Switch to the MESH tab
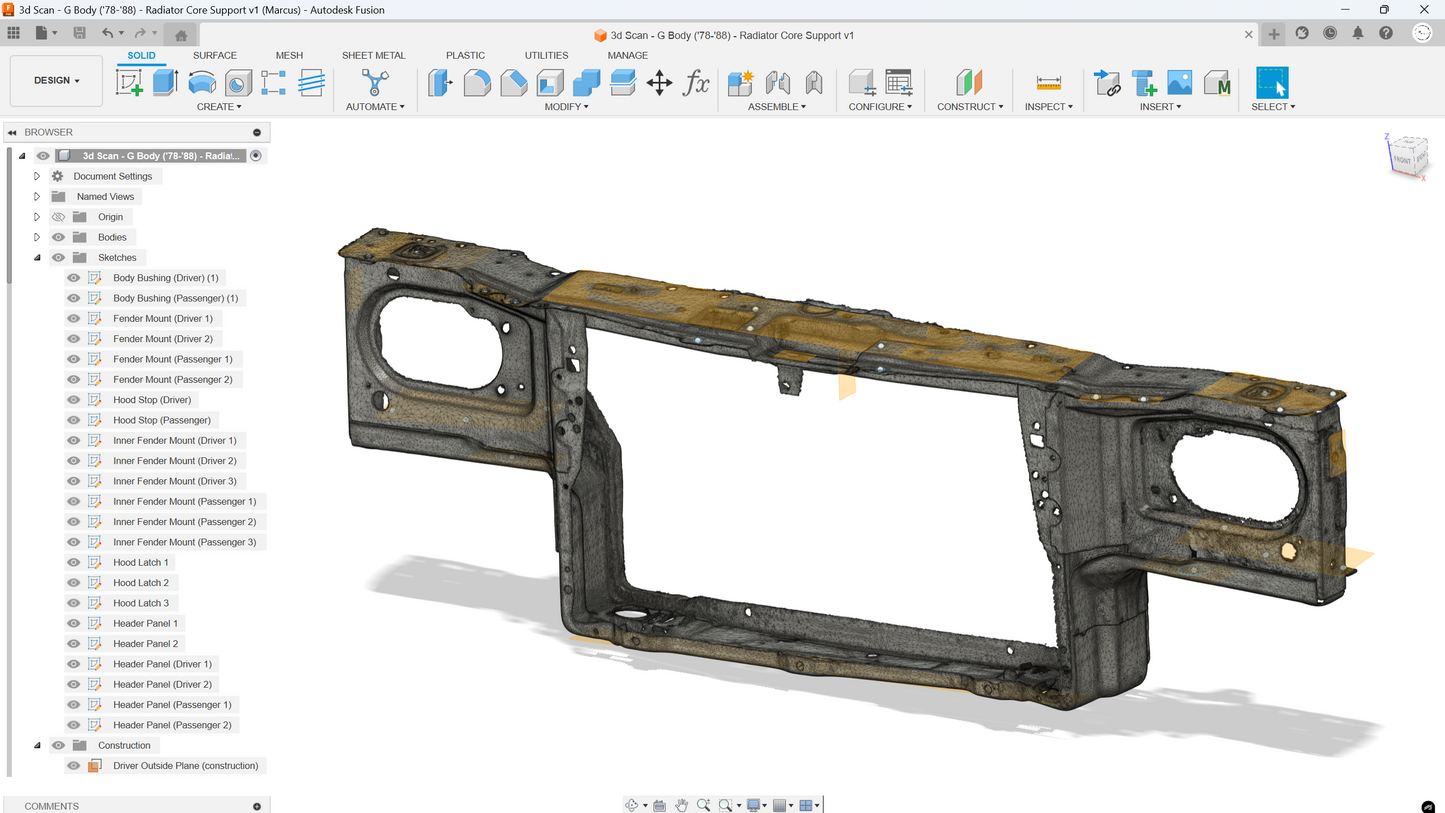Image resolution: width=1445 pixels, height=813 pixels. click(x=289, y=55)
